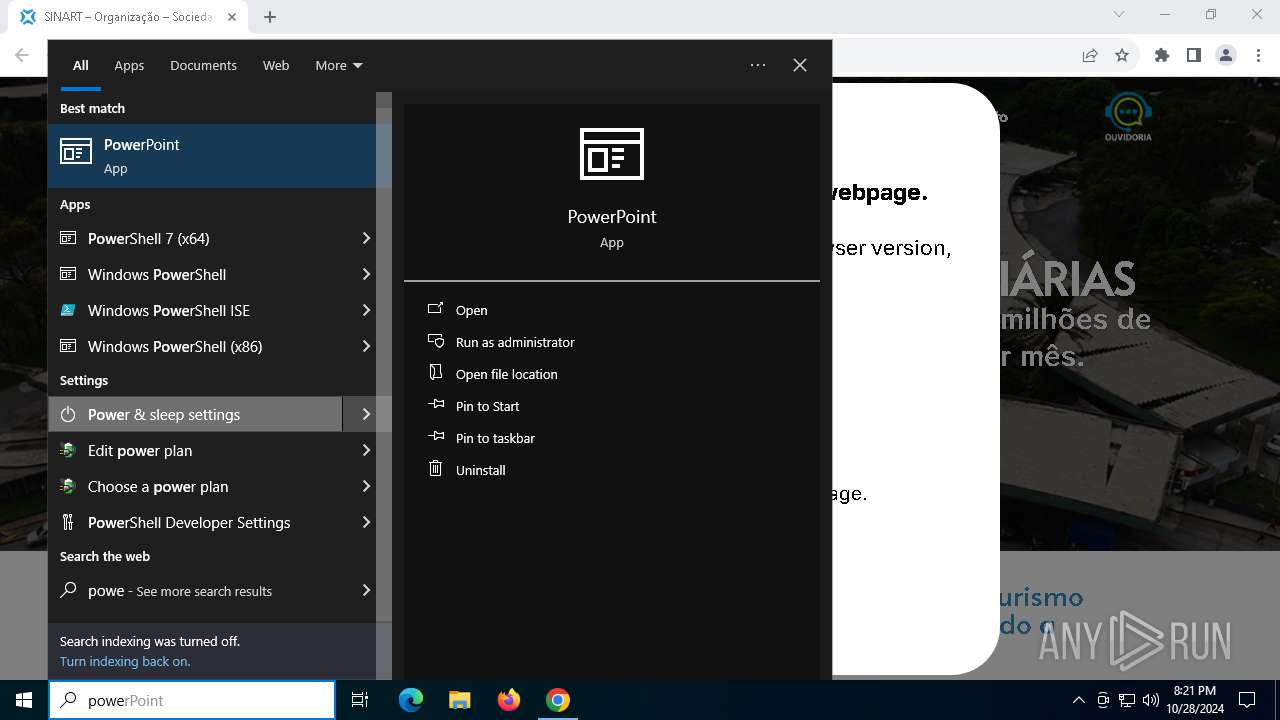Click the Pin to taskbar pin icon
This screenshot has height=720, width=1280.
(x=435, y=437)
